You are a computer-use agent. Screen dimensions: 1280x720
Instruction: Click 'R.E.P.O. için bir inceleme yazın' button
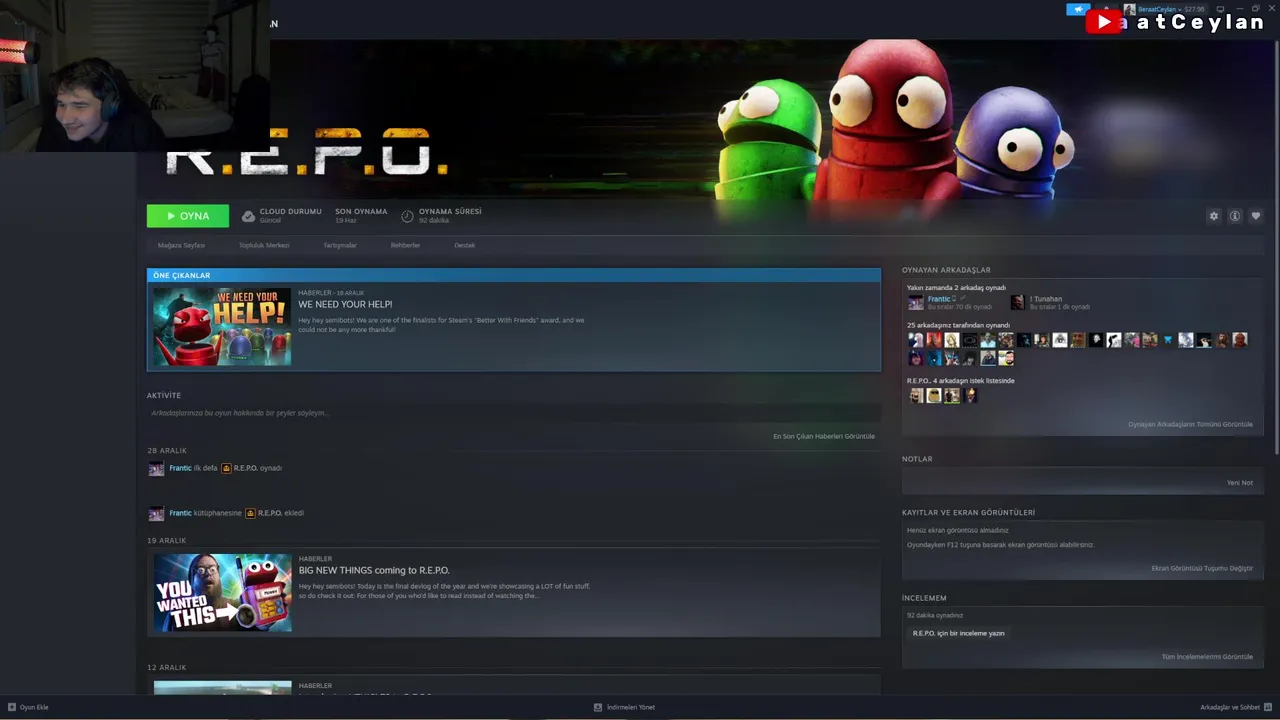coord(959,633)
